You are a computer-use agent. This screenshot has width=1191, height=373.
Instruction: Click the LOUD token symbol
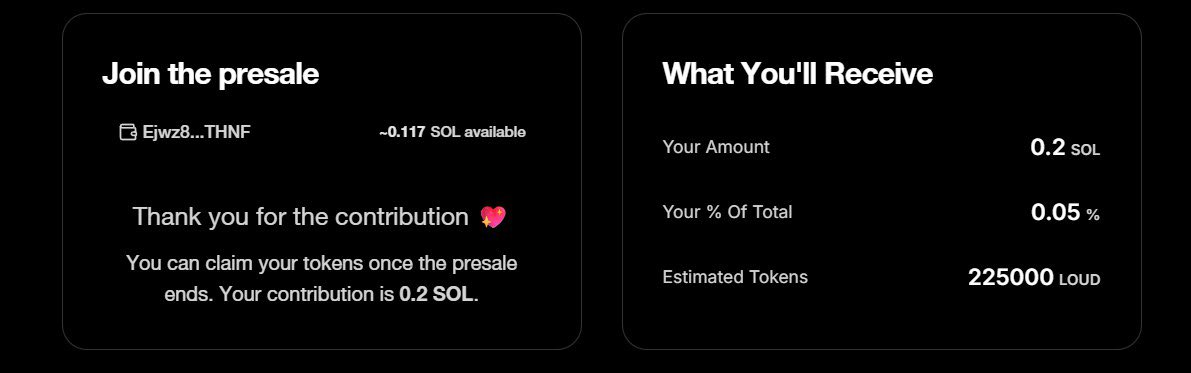click(1079, 280)
